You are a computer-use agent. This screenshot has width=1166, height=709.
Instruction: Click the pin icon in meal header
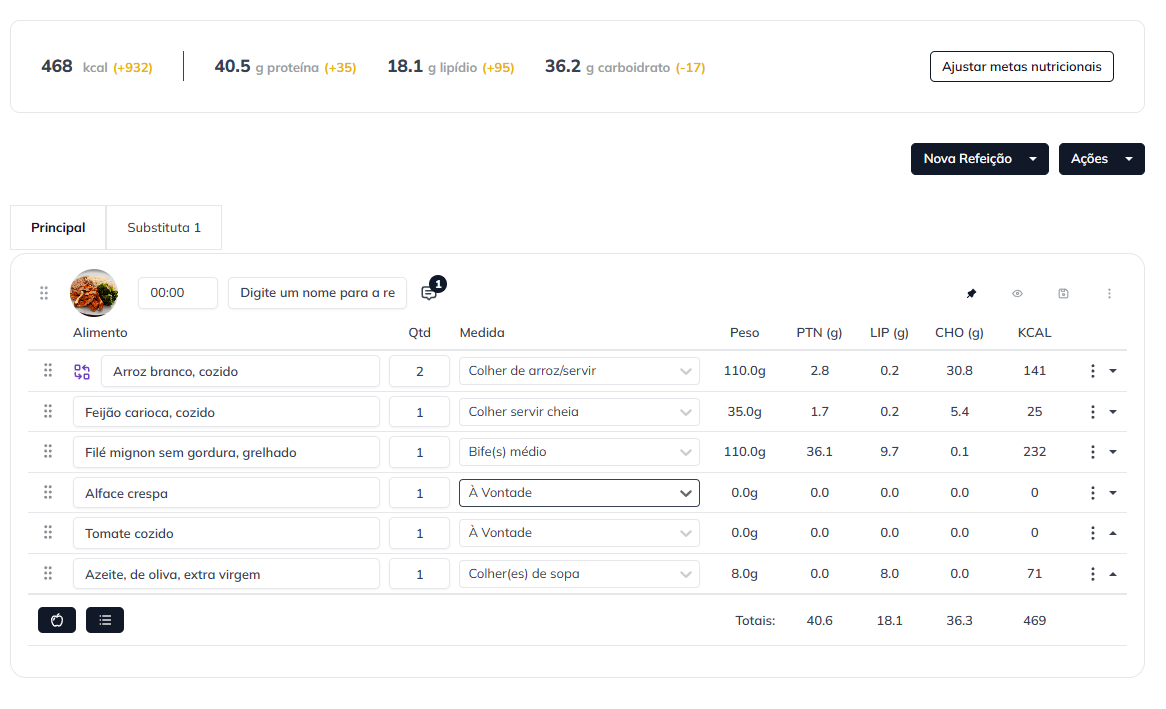click(971, 294)
